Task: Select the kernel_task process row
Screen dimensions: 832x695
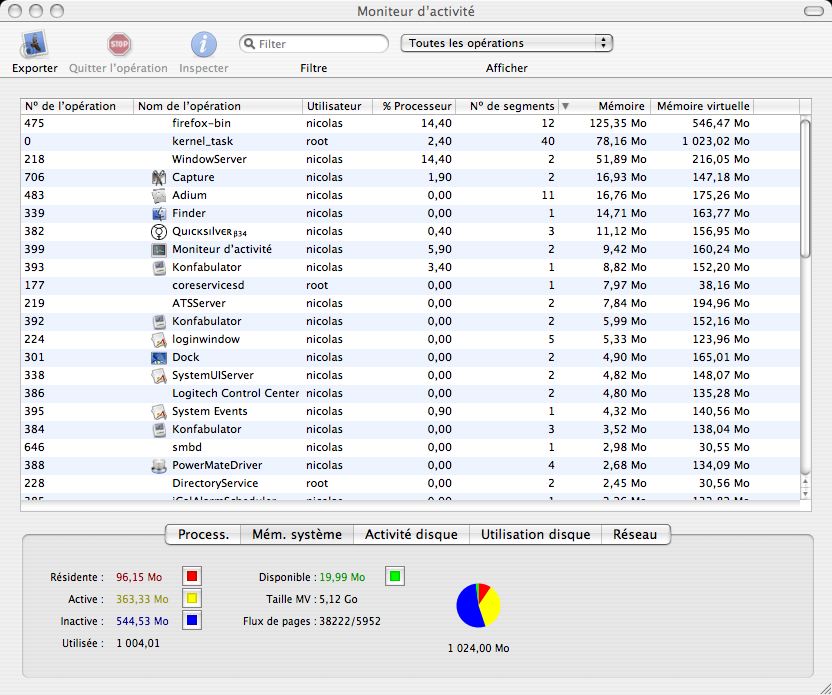Action: (x=410, y=141)
